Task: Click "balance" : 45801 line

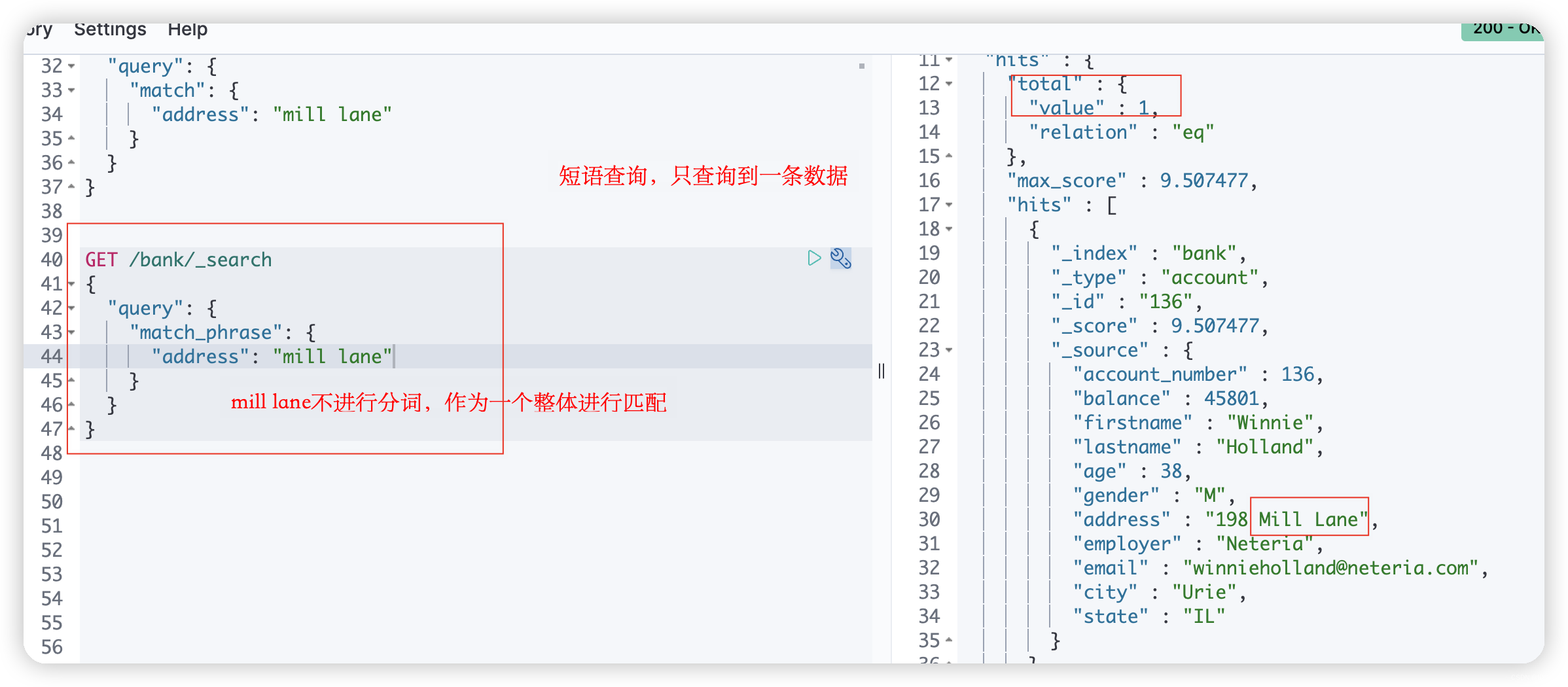Action: [1171, 398]
